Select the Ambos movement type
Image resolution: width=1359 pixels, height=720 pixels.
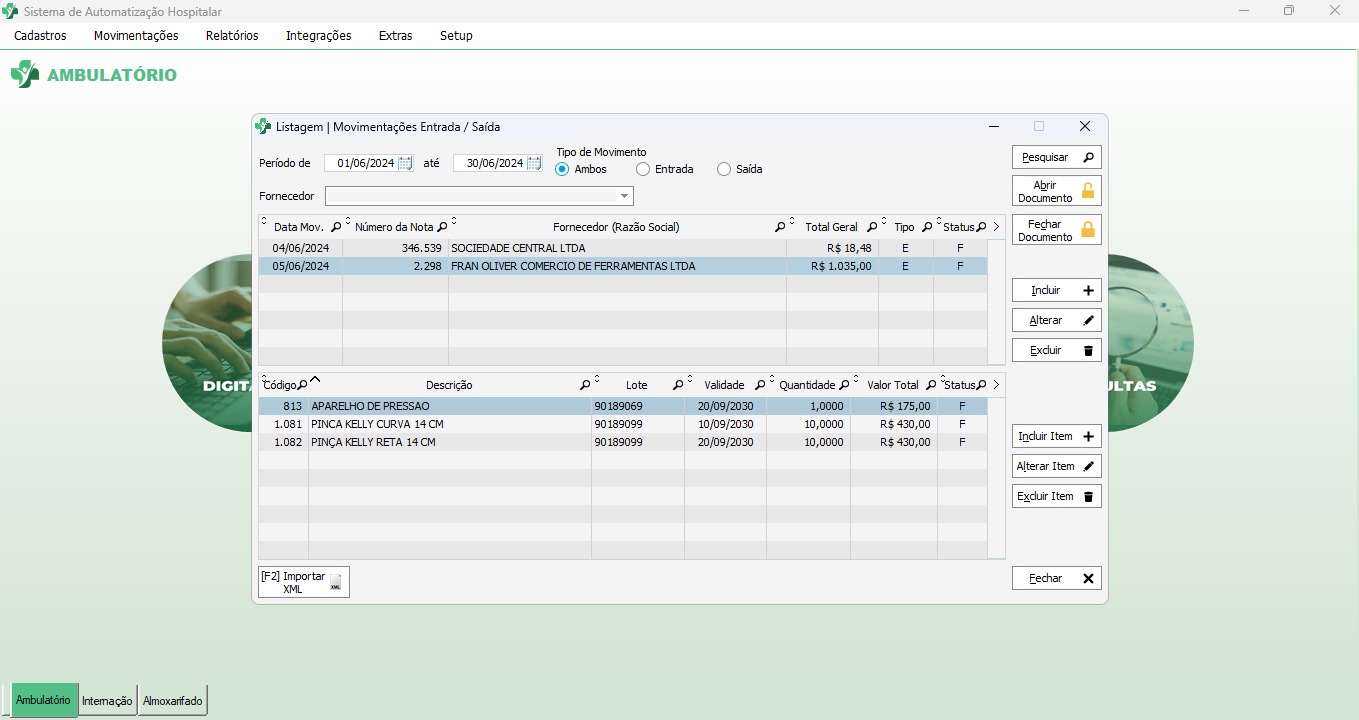click(x=563, y=169)
